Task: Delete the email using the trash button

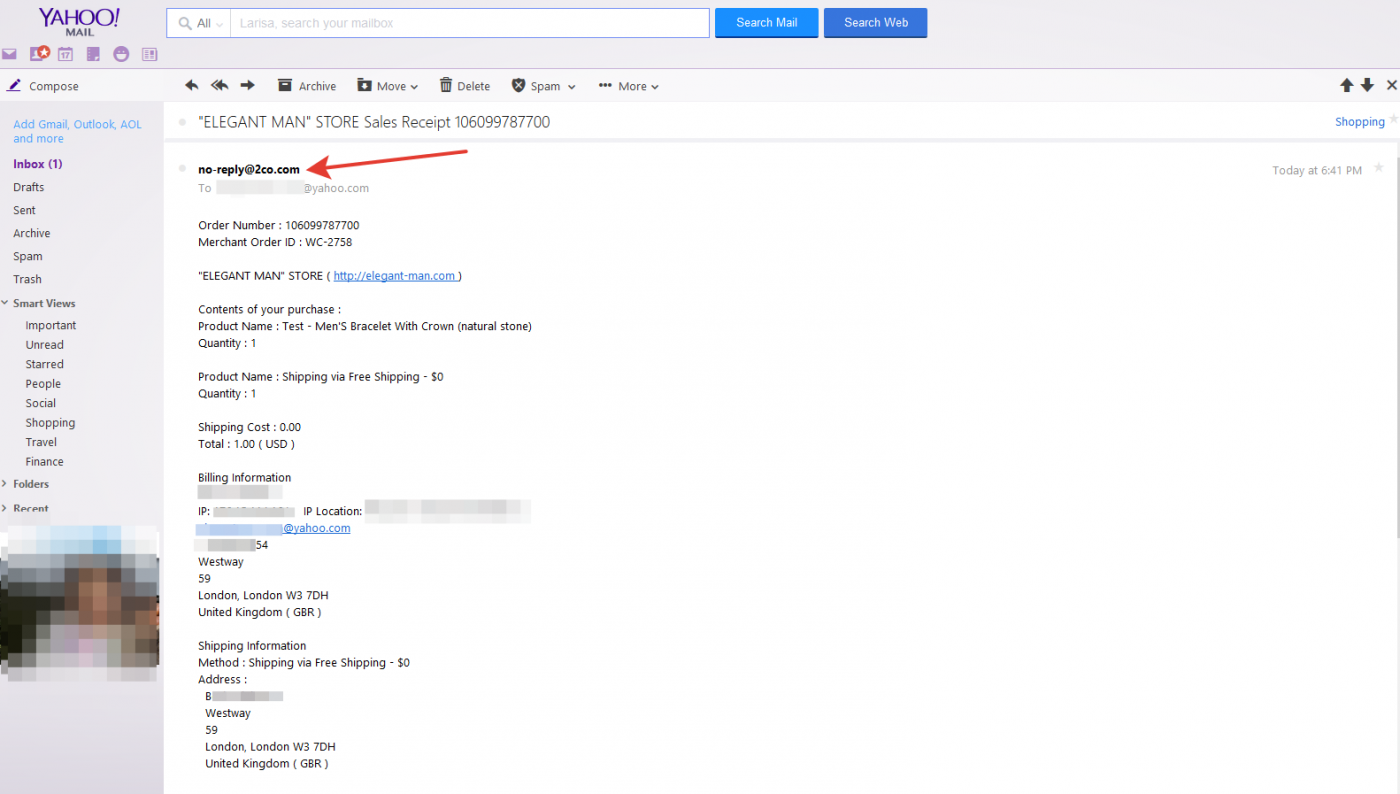Action: [465, 86]
